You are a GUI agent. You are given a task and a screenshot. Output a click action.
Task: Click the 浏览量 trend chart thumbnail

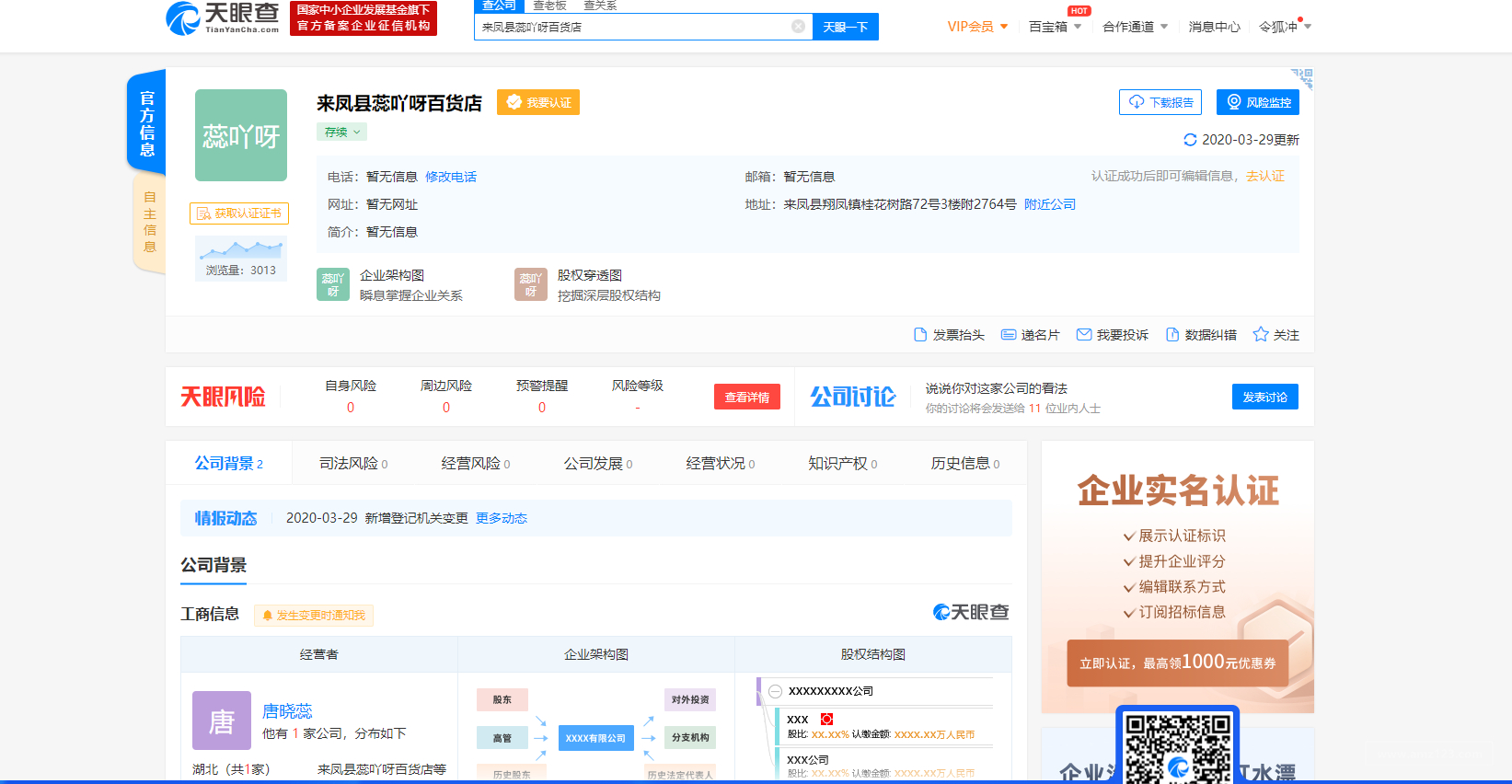coord(241,249)
